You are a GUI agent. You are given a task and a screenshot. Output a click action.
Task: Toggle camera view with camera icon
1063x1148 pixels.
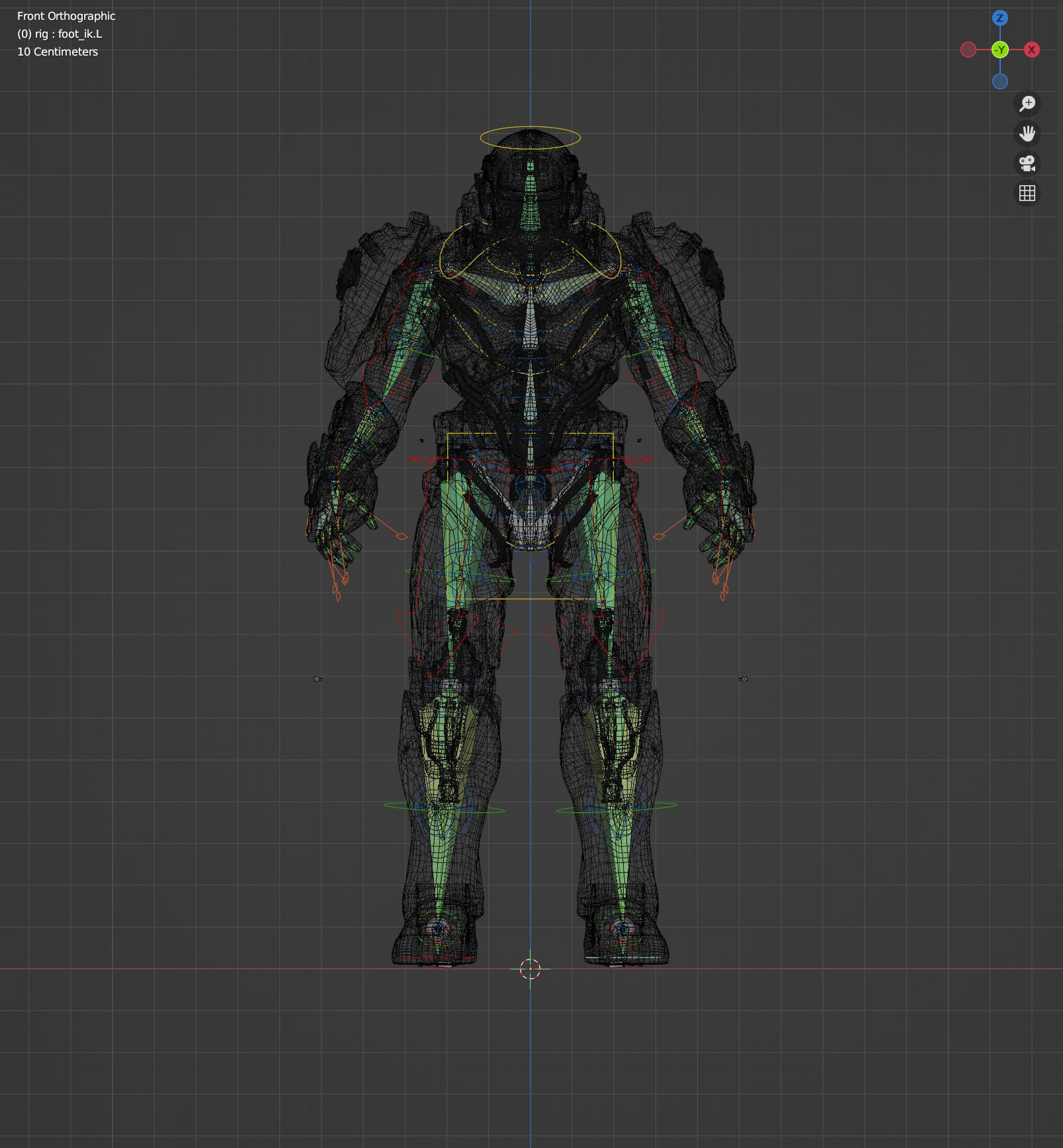[1027, 163]
